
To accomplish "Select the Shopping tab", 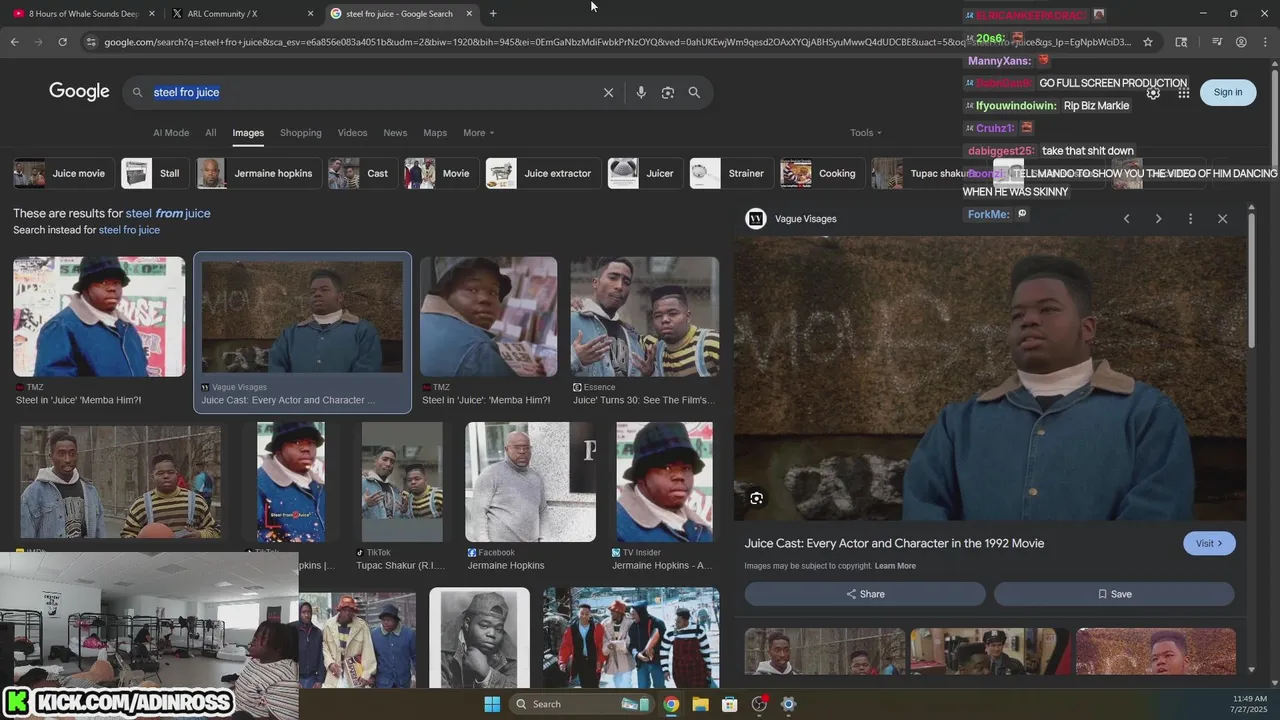I will click(301, 133).
